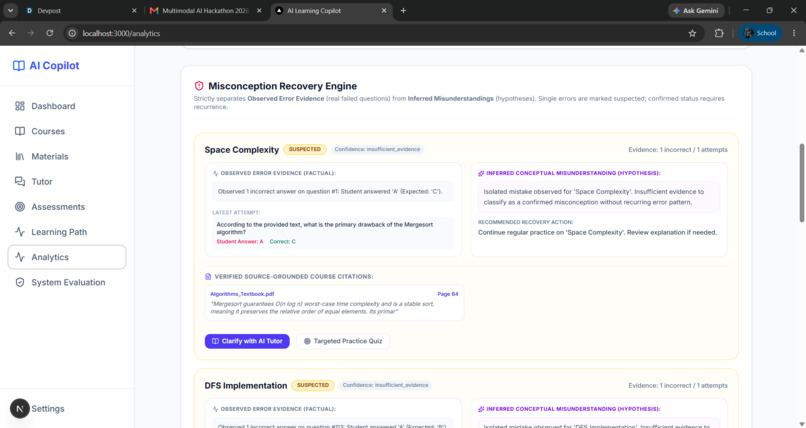Click the Mergesort primary drawback question text

pyautogui.click(x=324, y=228)
